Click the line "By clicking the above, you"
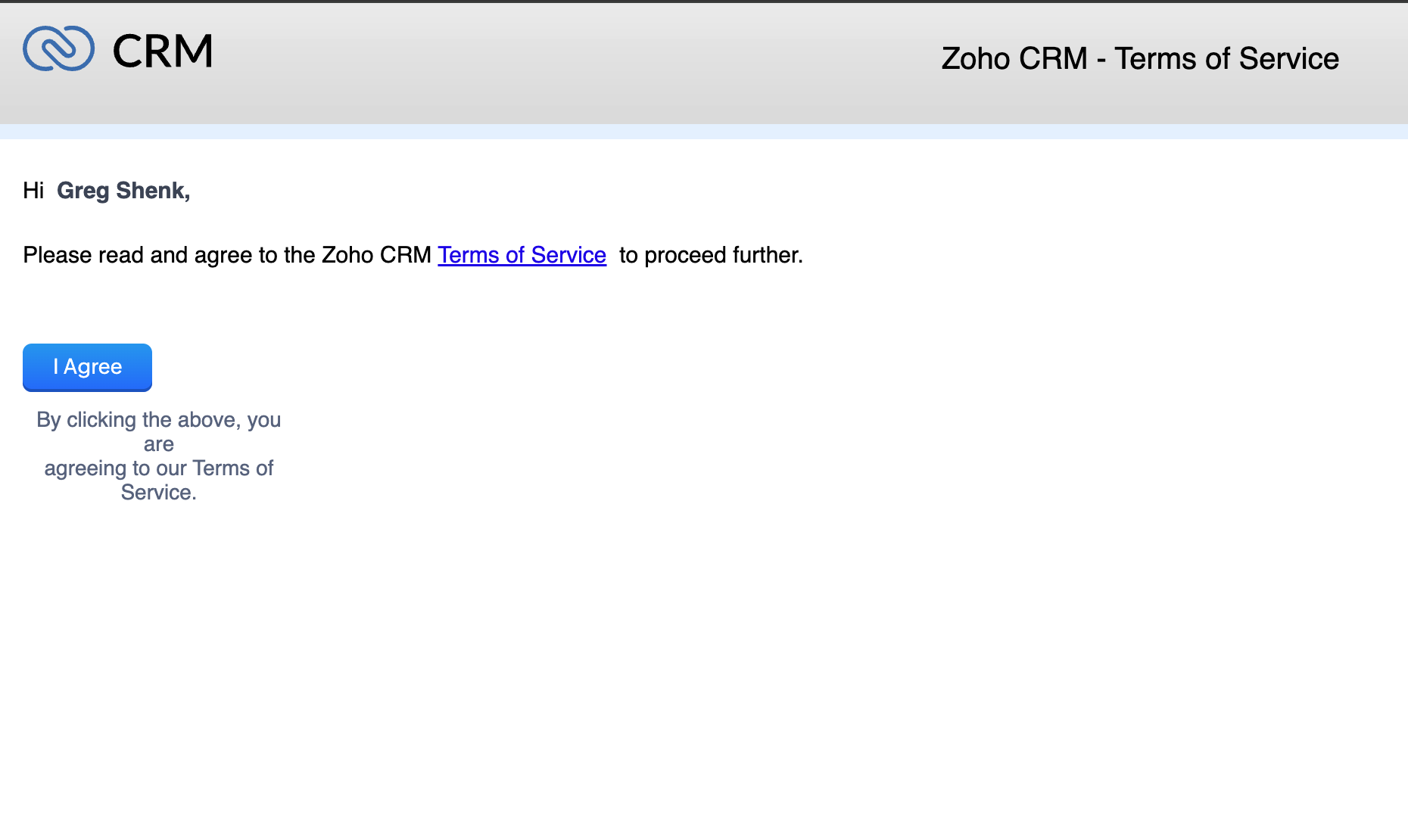 coord(159,420)
